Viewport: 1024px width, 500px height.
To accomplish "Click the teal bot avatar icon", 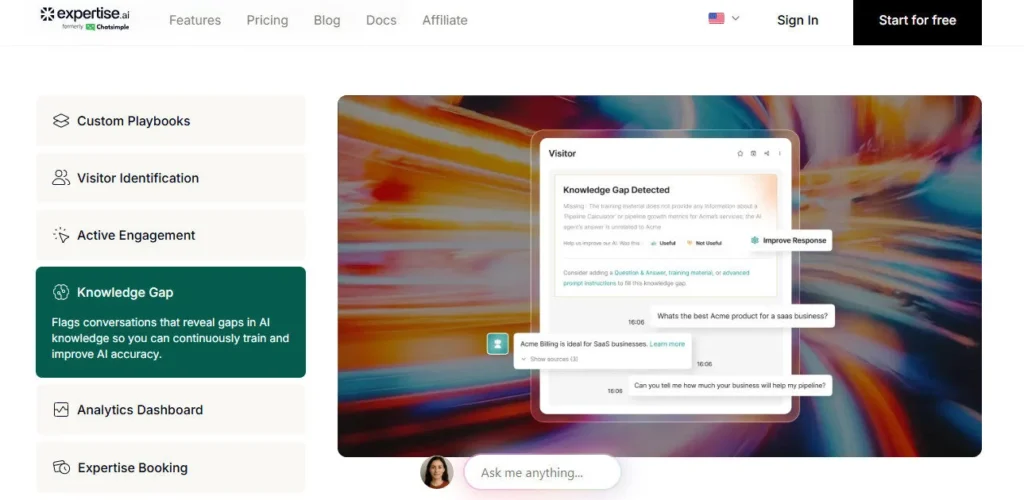I will click(498, 344).
